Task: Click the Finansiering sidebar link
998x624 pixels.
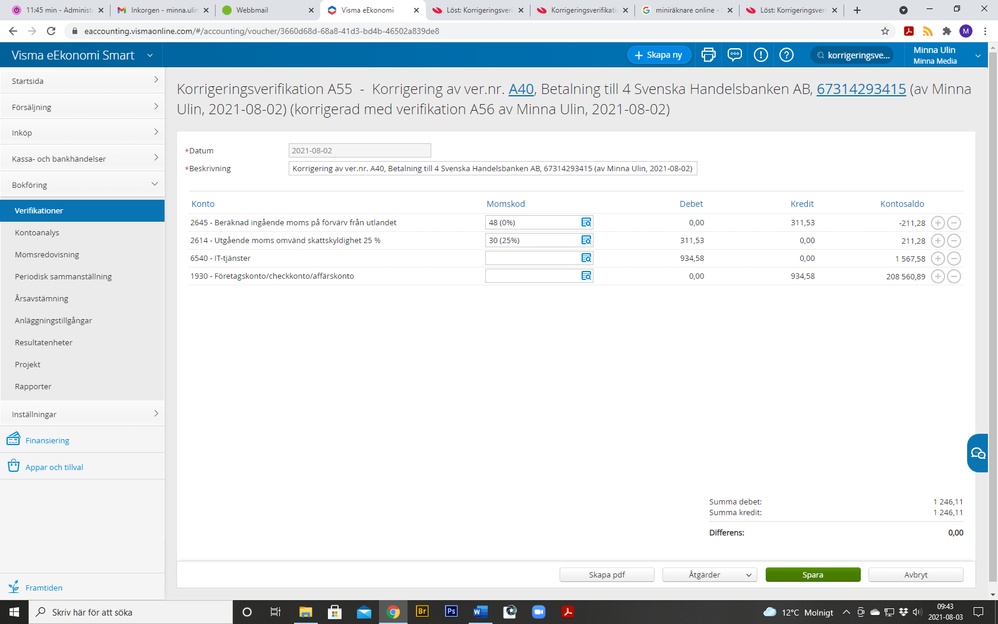Action: (47, 441)
